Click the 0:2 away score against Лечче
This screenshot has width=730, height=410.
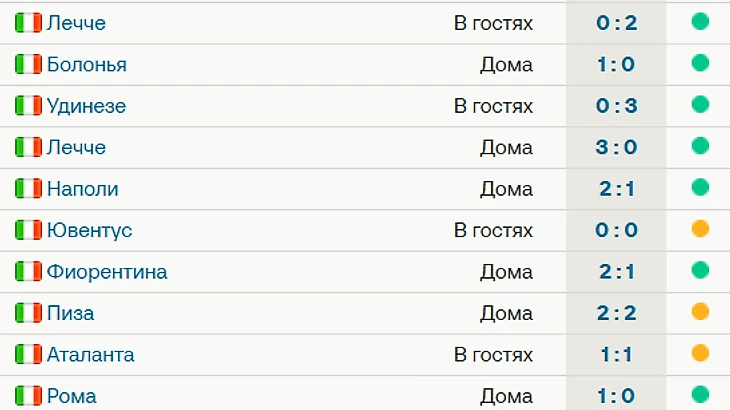(616, 23)
